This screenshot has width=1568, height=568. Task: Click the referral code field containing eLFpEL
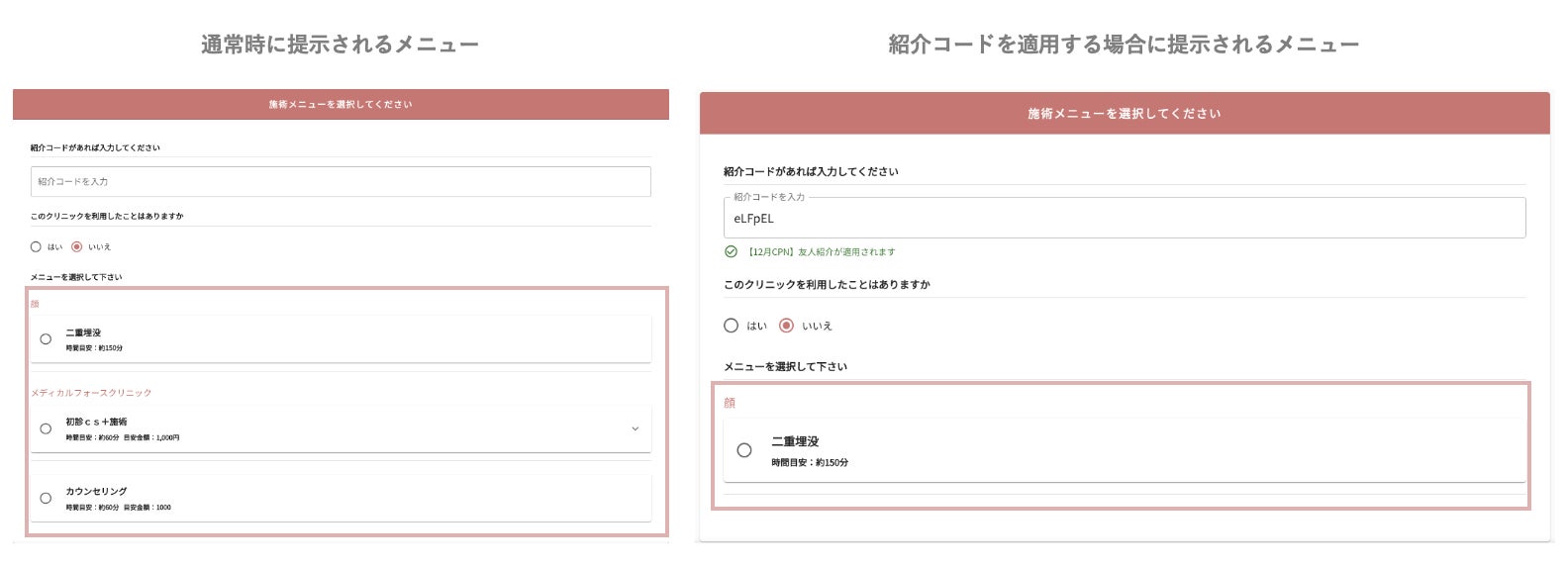[x=1124, y=219]
